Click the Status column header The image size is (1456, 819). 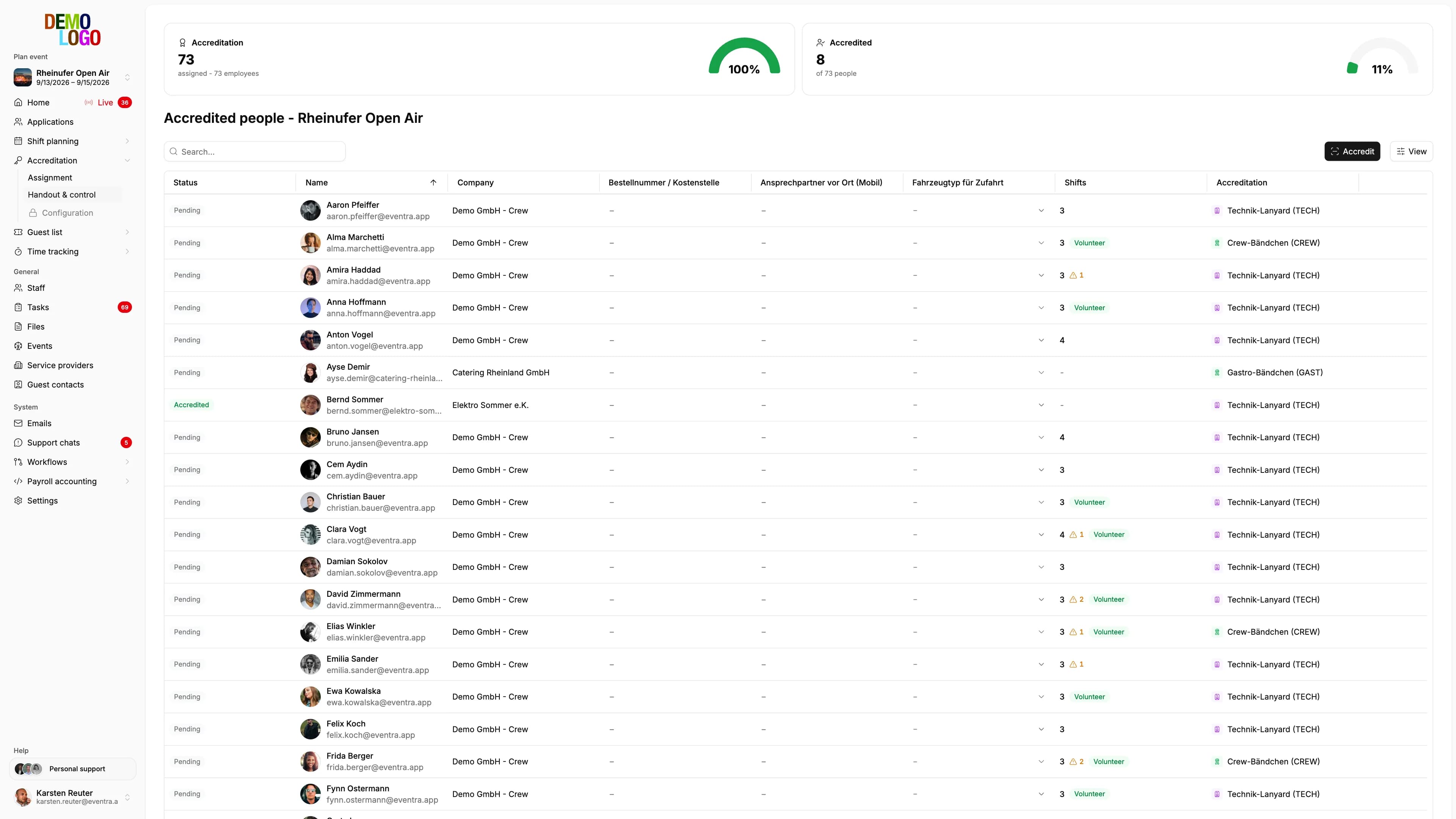coord(185,182)
